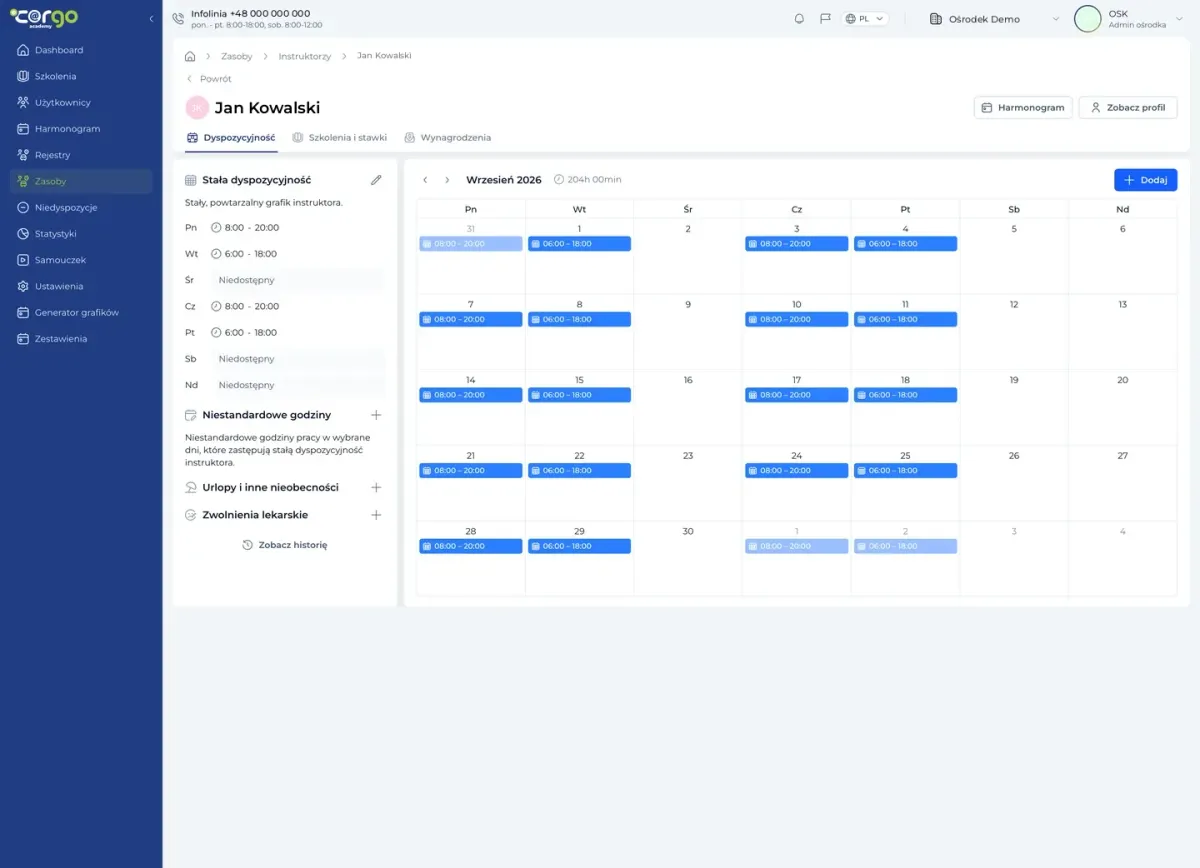
Task: Click the Zobacz historię link
Action: (x=285, y=545)
